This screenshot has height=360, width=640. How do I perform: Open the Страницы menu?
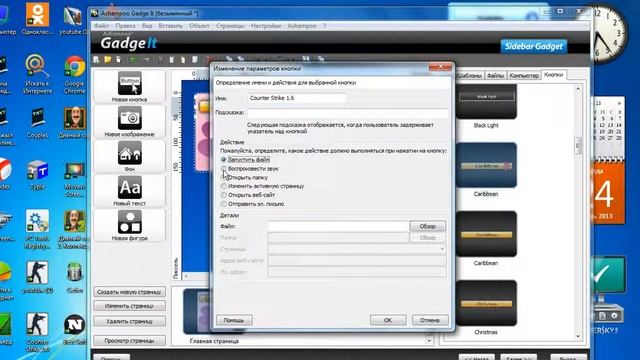point(230,26)
